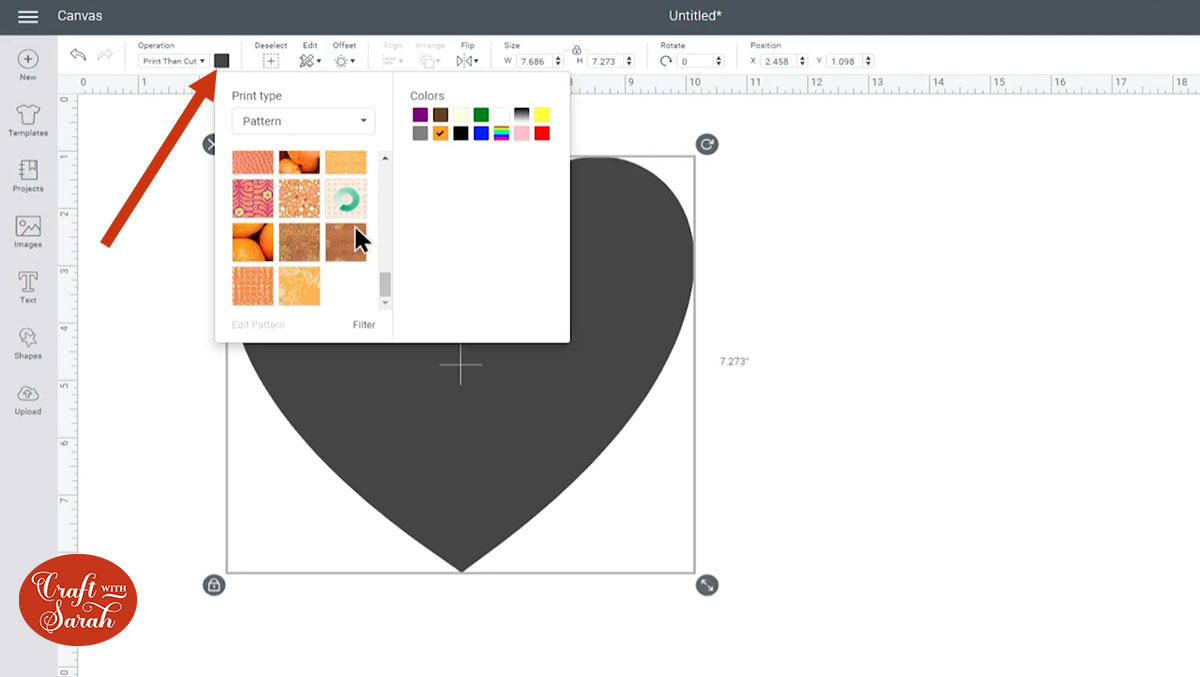Click the New project icon
Viewport: 1200px width, 677px height.
pyautogui.click(x=28, y=60)
